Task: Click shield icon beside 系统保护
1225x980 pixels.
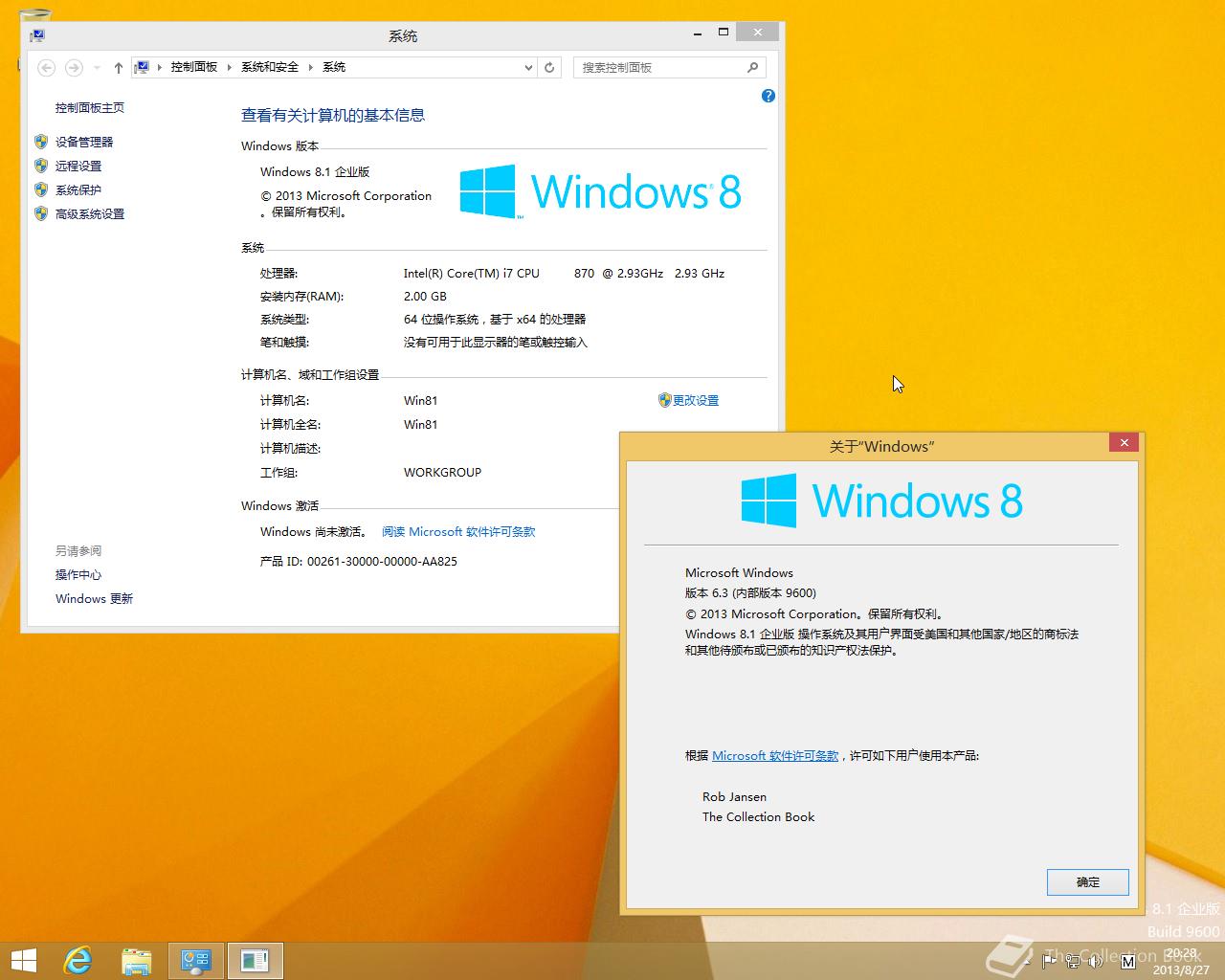Action: click(x=41, y=189)
